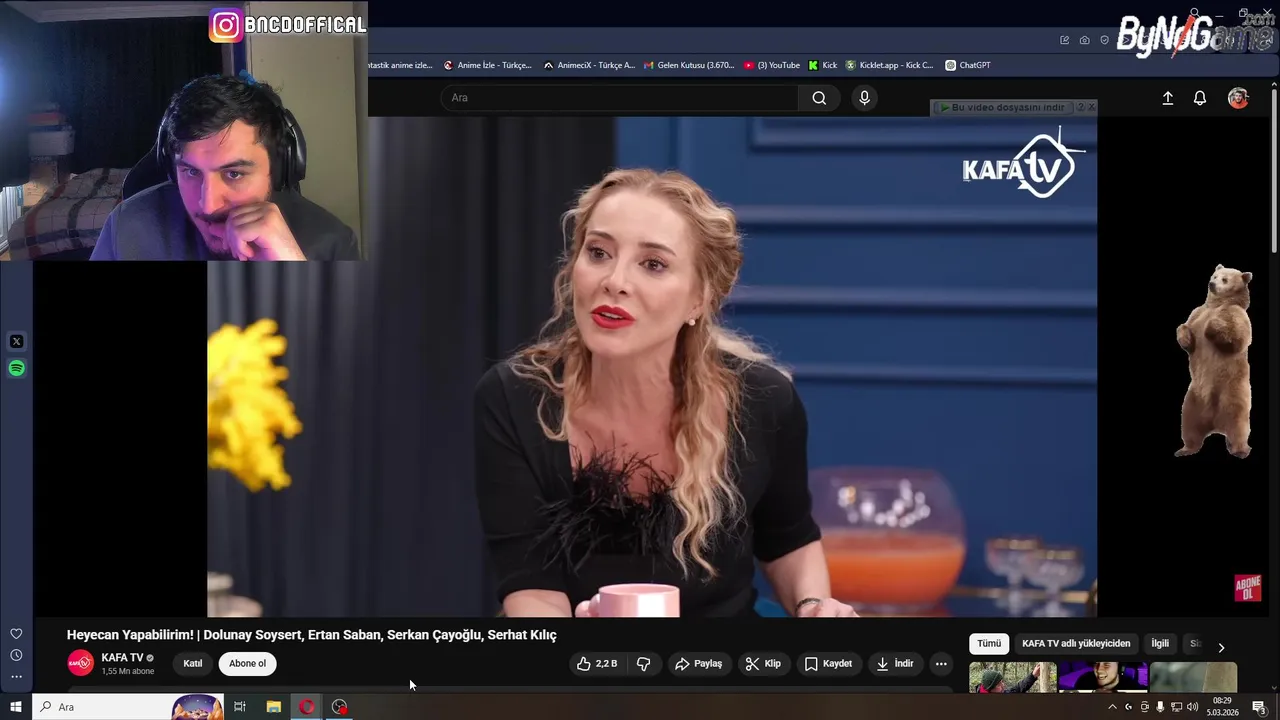Open 'Anime İzle - Türkçe' bookmark
This screenshot has height=720, width=1280.
click(x=487, y=65)
